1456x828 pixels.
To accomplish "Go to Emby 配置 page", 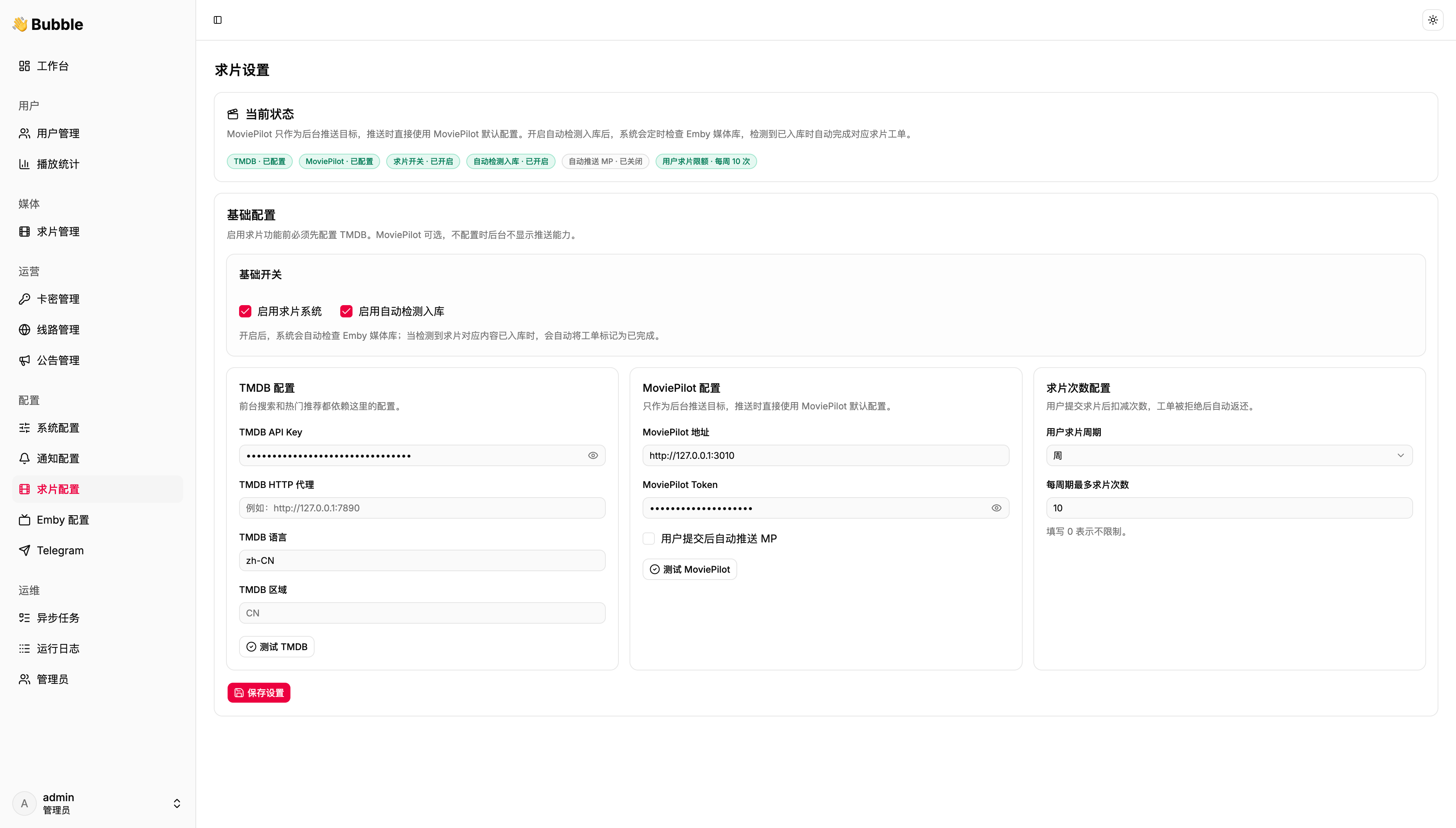I will coord(62,520).
